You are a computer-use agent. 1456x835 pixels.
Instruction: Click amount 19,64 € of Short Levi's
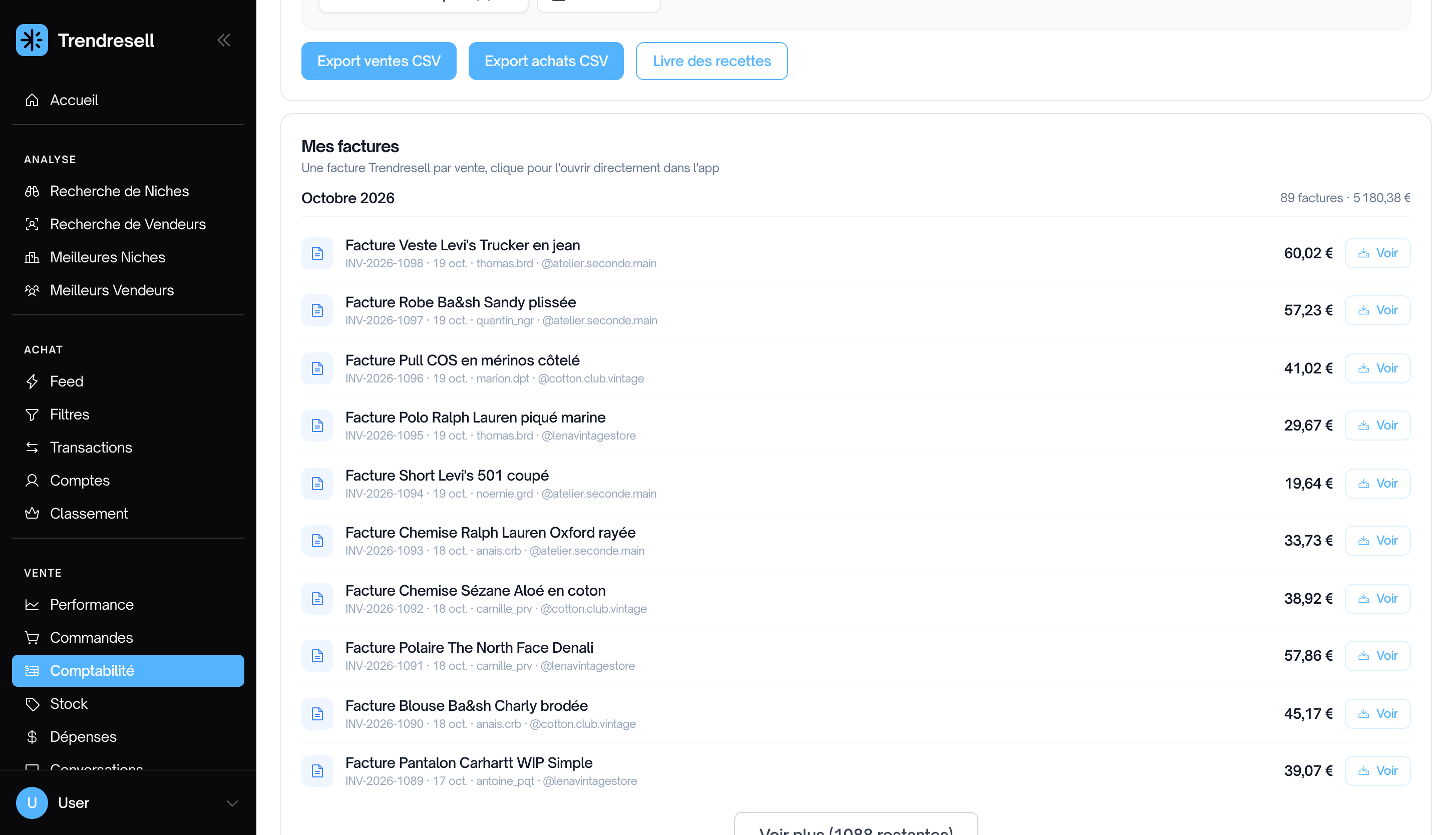coord(1309,484)
